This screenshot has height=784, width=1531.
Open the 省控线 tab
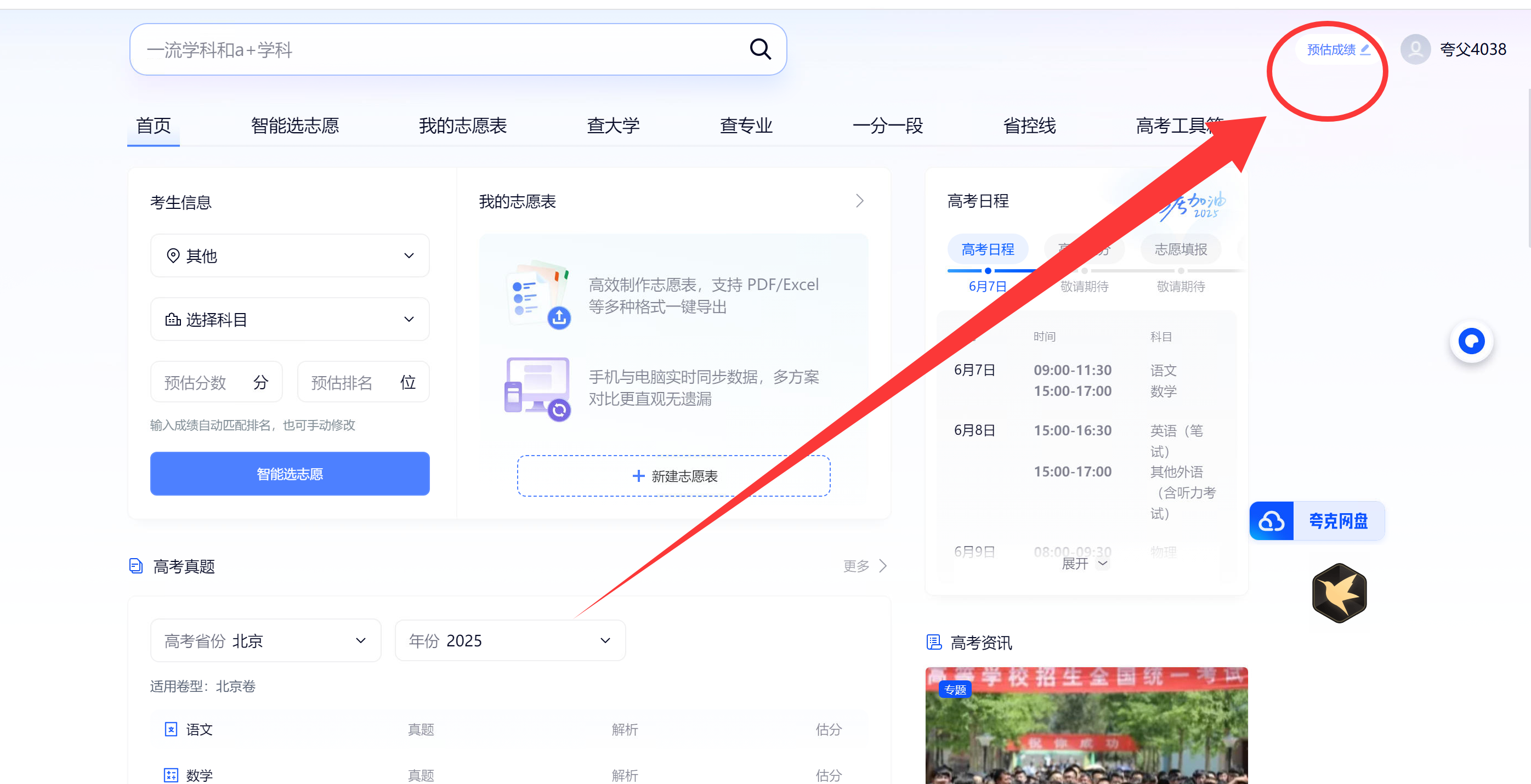(1029, 126)
